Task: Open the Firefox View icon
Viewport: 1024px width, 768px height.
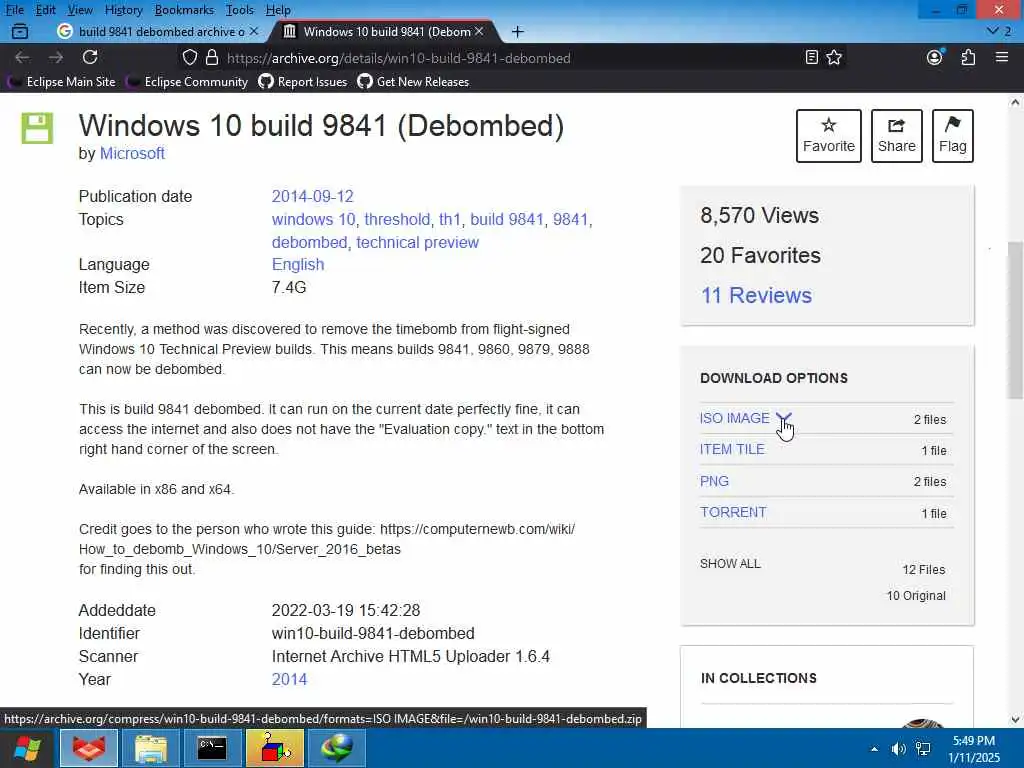Action: click(20, 31)
